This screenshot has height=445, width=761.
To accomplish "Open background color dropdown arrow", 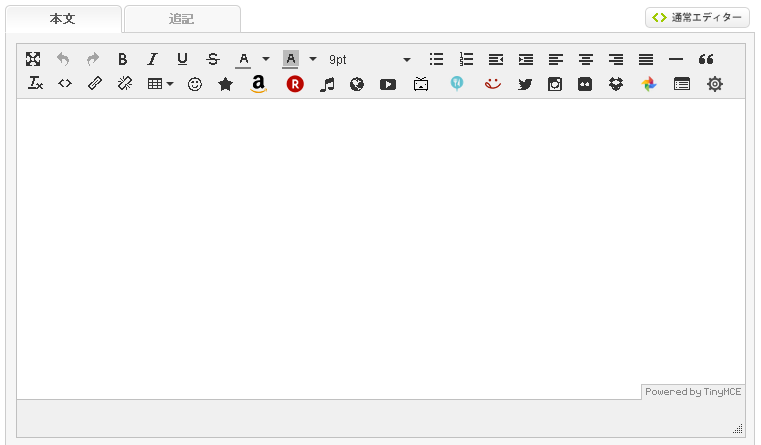I will click(313, 59).
